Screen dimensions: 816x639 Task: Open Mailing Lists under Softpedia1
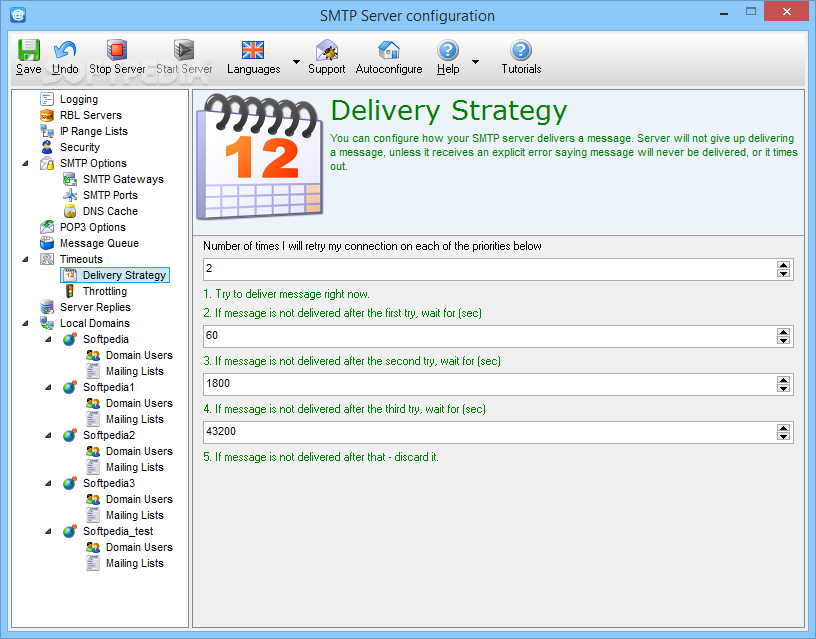[135, 419]
